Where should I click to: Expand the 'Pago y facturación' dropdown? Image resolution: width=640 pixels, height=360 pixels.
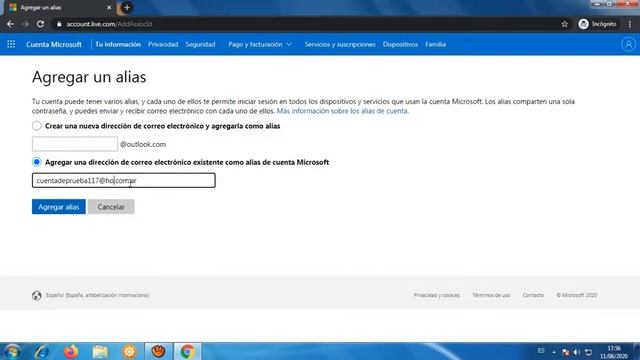tap(260, 44)
